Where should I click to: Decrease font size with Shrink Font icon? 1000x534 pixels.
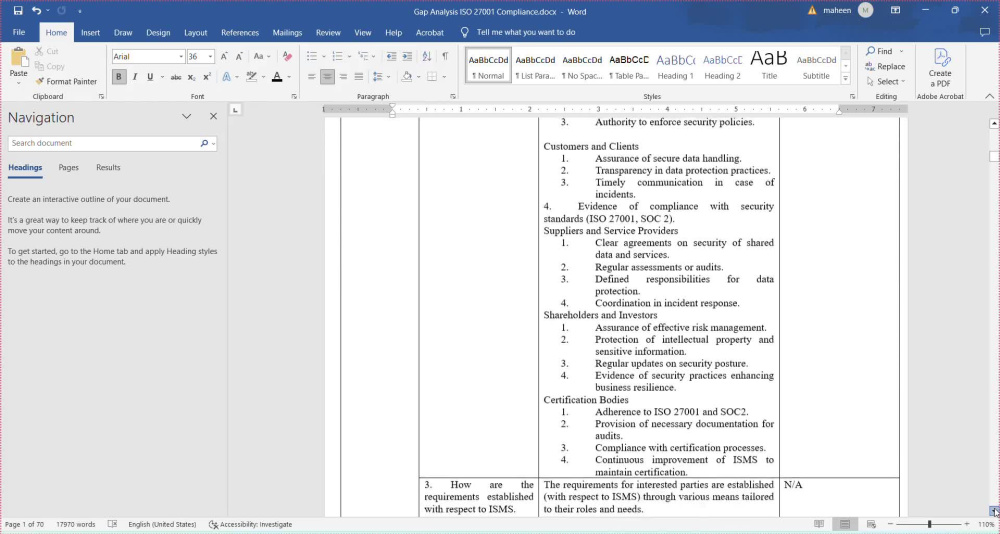click(240, 57)
